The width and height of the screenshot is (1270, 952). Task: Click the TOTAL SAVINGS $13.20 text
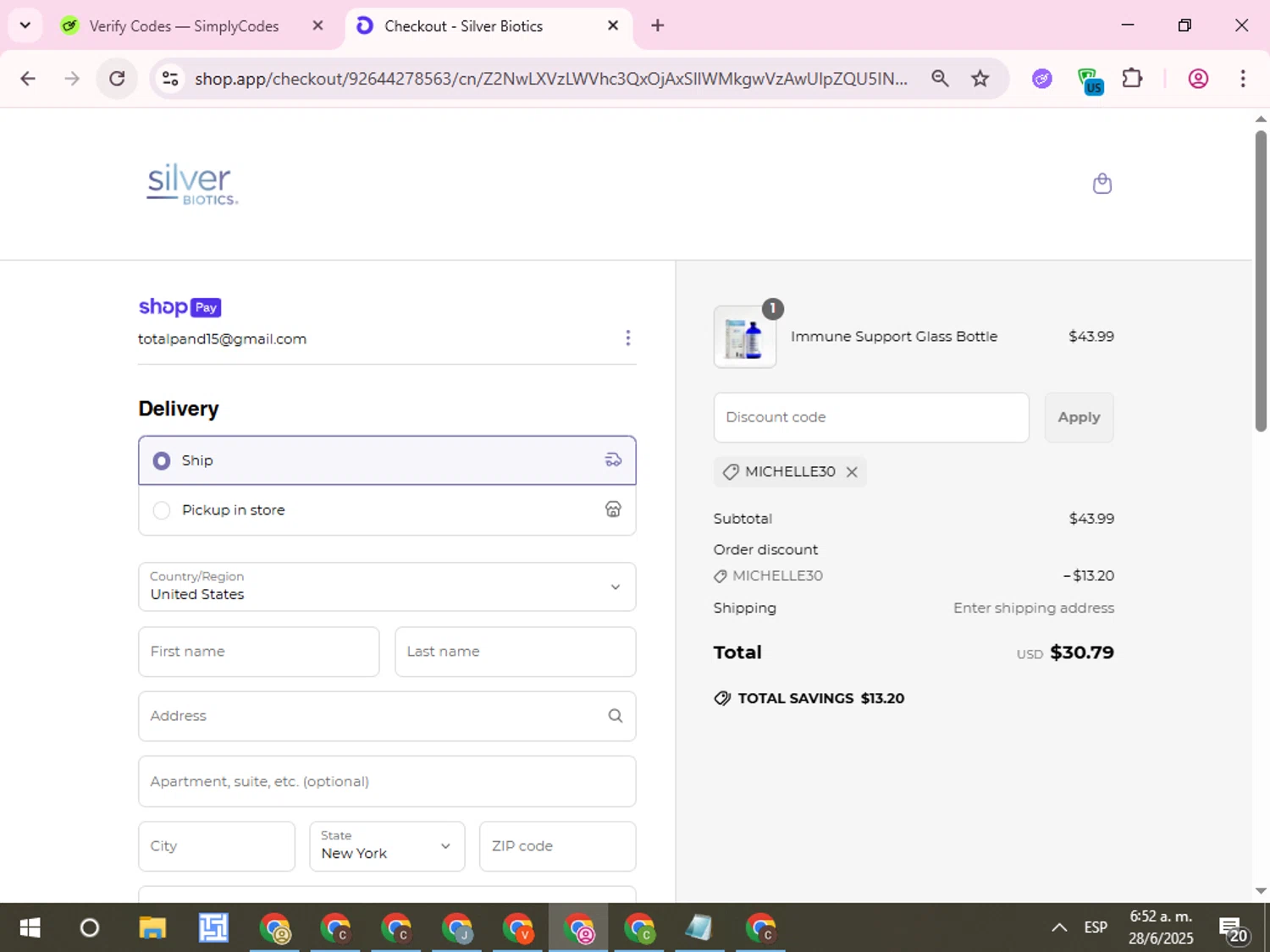pos(820,698)
